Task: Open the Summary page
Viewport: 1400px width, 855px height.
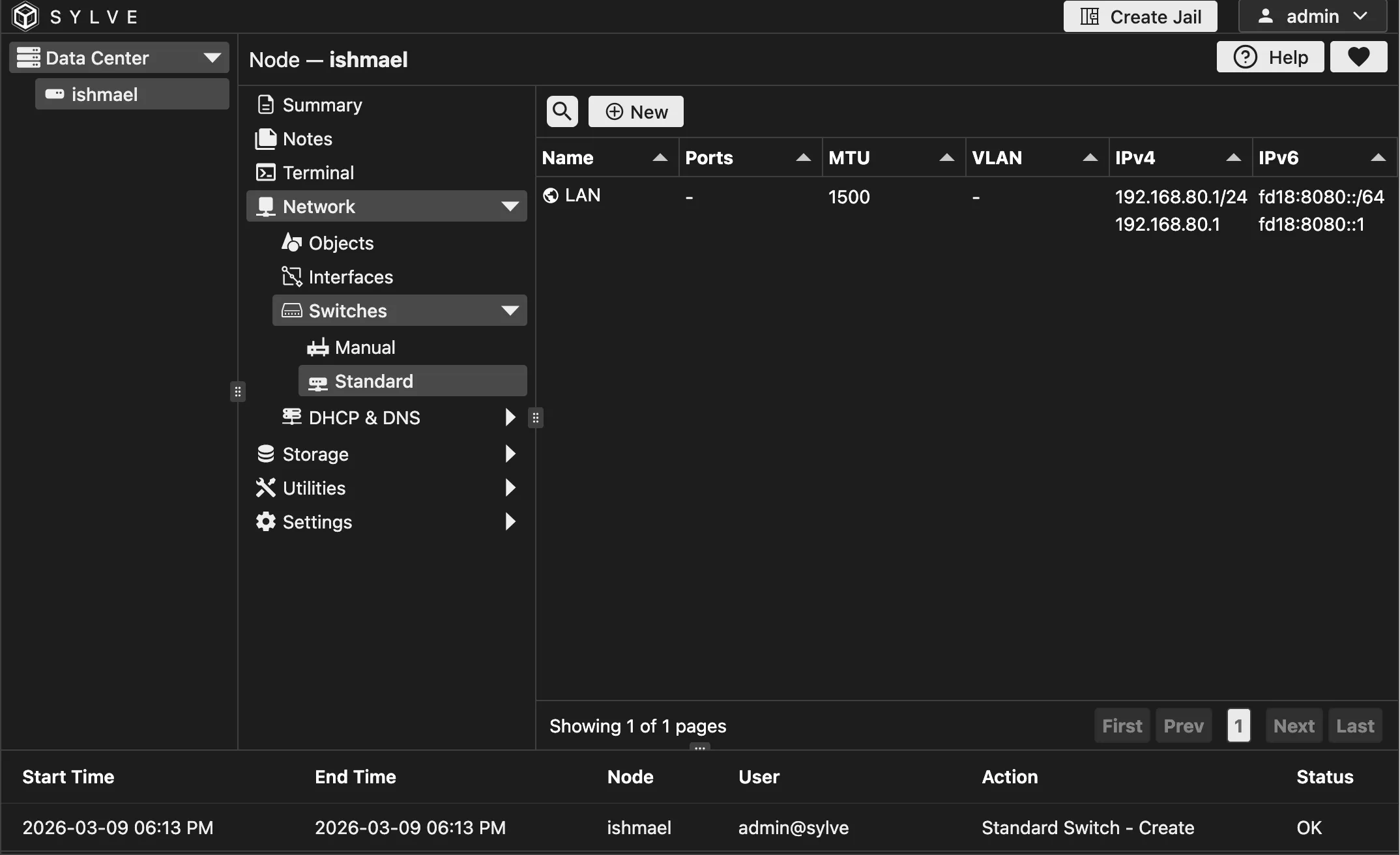Action: pos(321,105)
